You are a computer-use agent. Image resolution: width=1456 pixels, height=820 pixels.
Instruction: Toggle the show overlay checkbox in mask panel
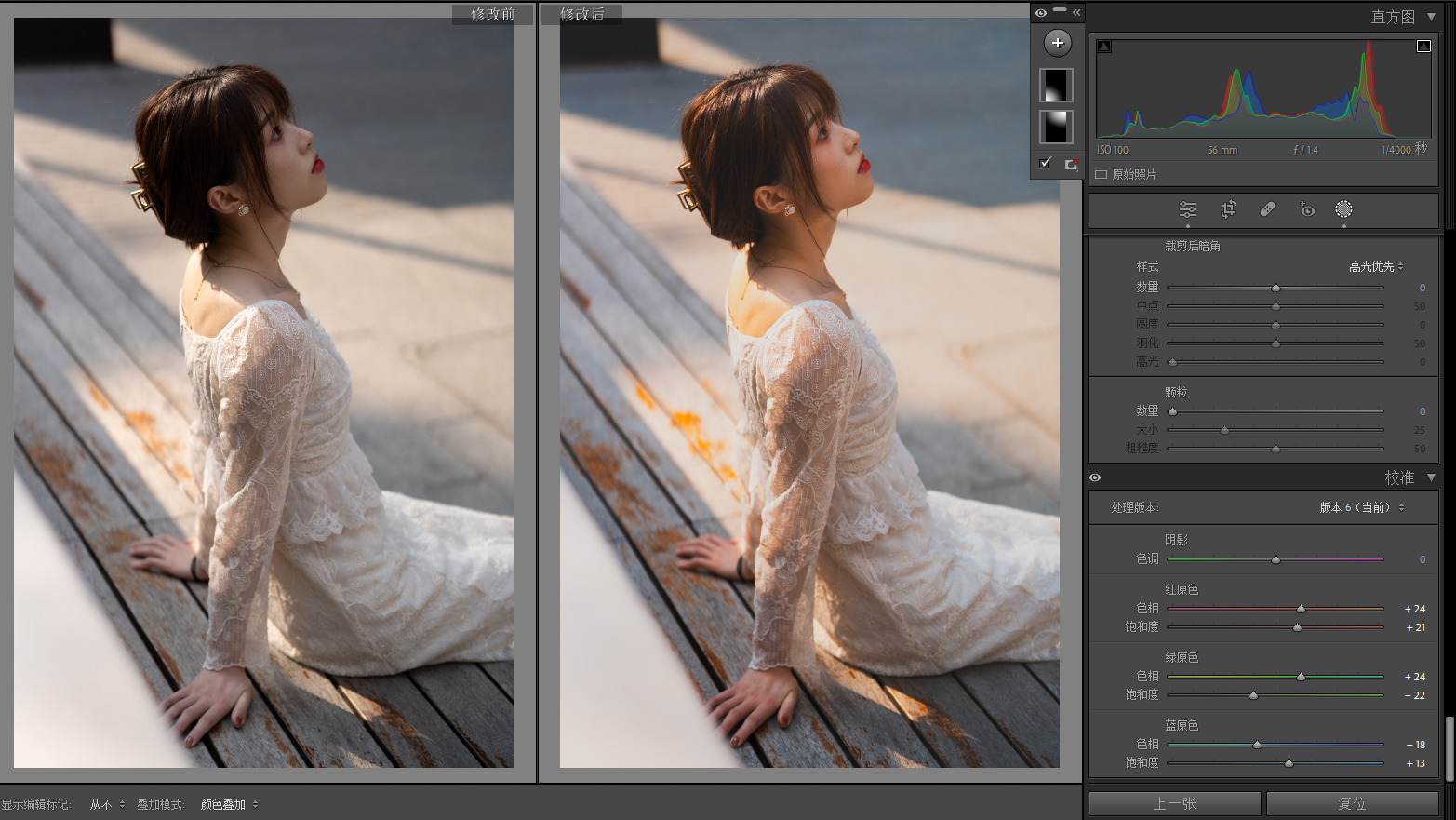(1045, 163)
